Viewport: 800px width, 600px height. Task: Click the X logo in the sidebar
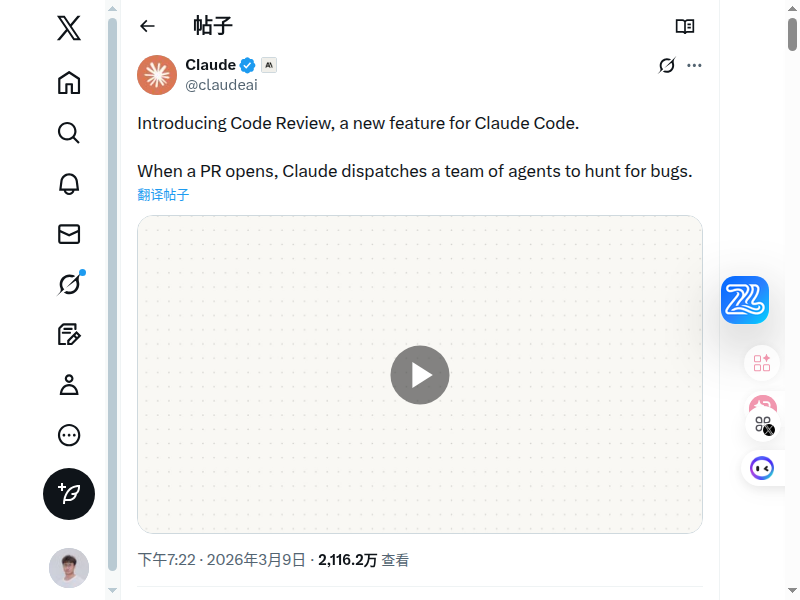tap(69, 28)
